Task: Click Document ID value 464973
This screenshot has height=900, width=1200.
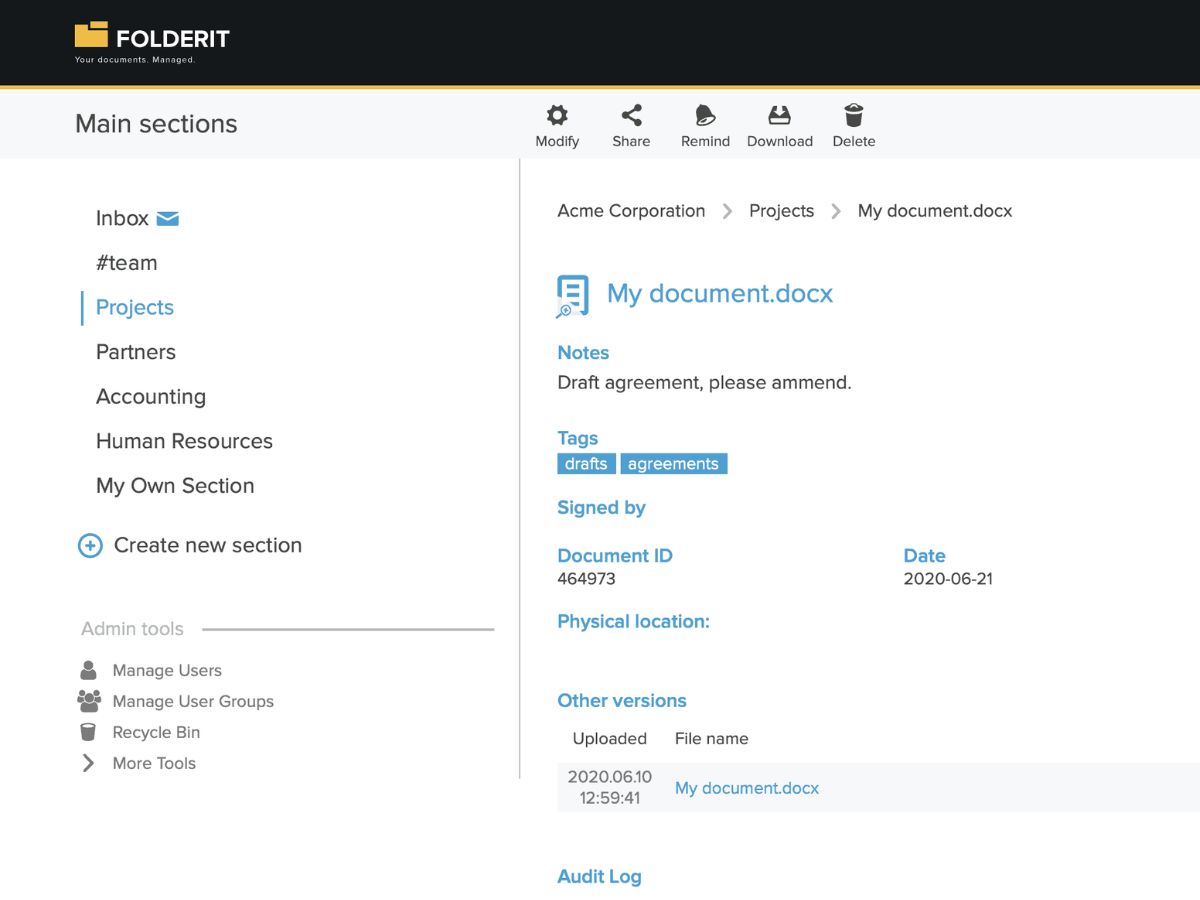Action: point(586,579)
